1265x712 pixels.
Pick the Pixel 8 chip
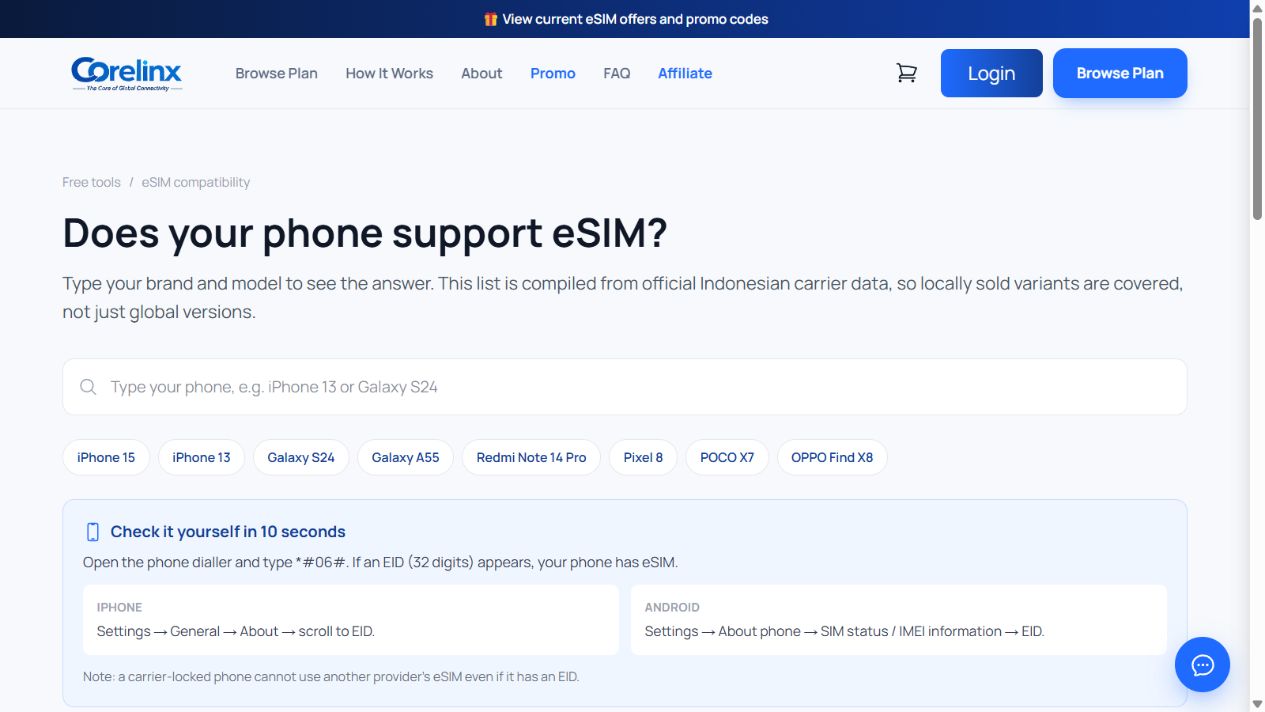(x=643, y=457)
